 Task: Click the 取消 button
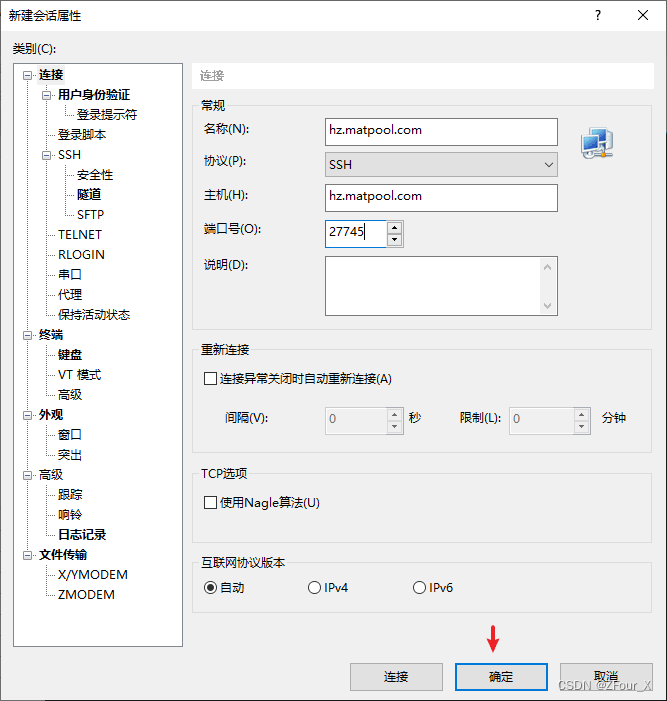[606, 677]
